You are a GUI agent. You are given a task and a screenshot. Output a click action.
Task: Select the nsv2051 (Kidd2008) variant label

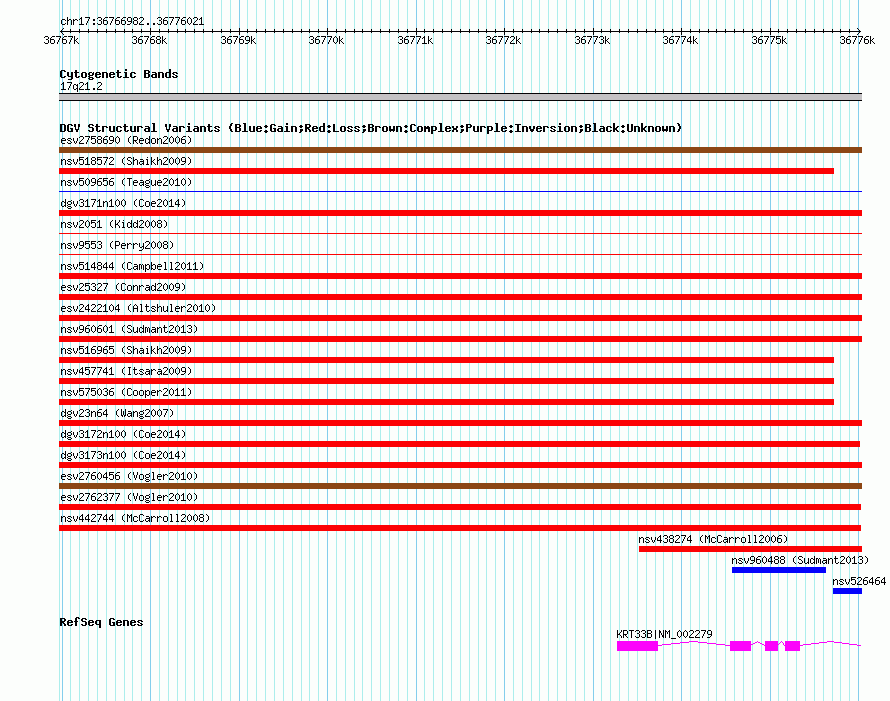(114, 224)
